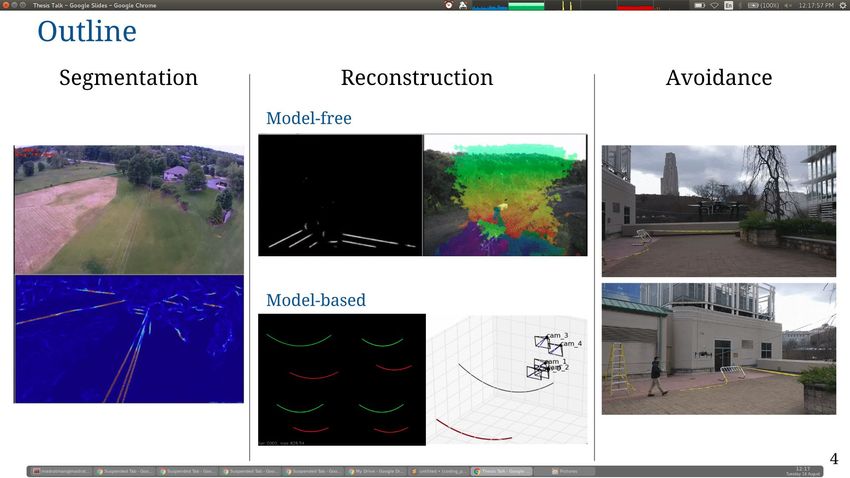Click the 3D camera pose plot image

coord(507,379)
